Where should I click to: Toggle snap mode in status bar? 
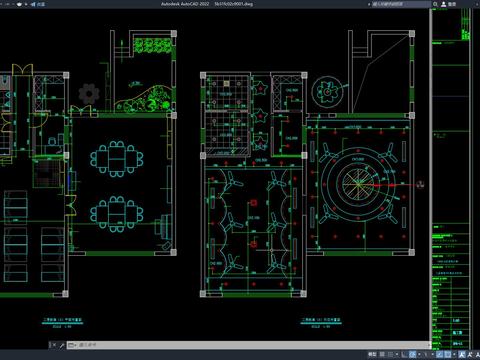390,354
